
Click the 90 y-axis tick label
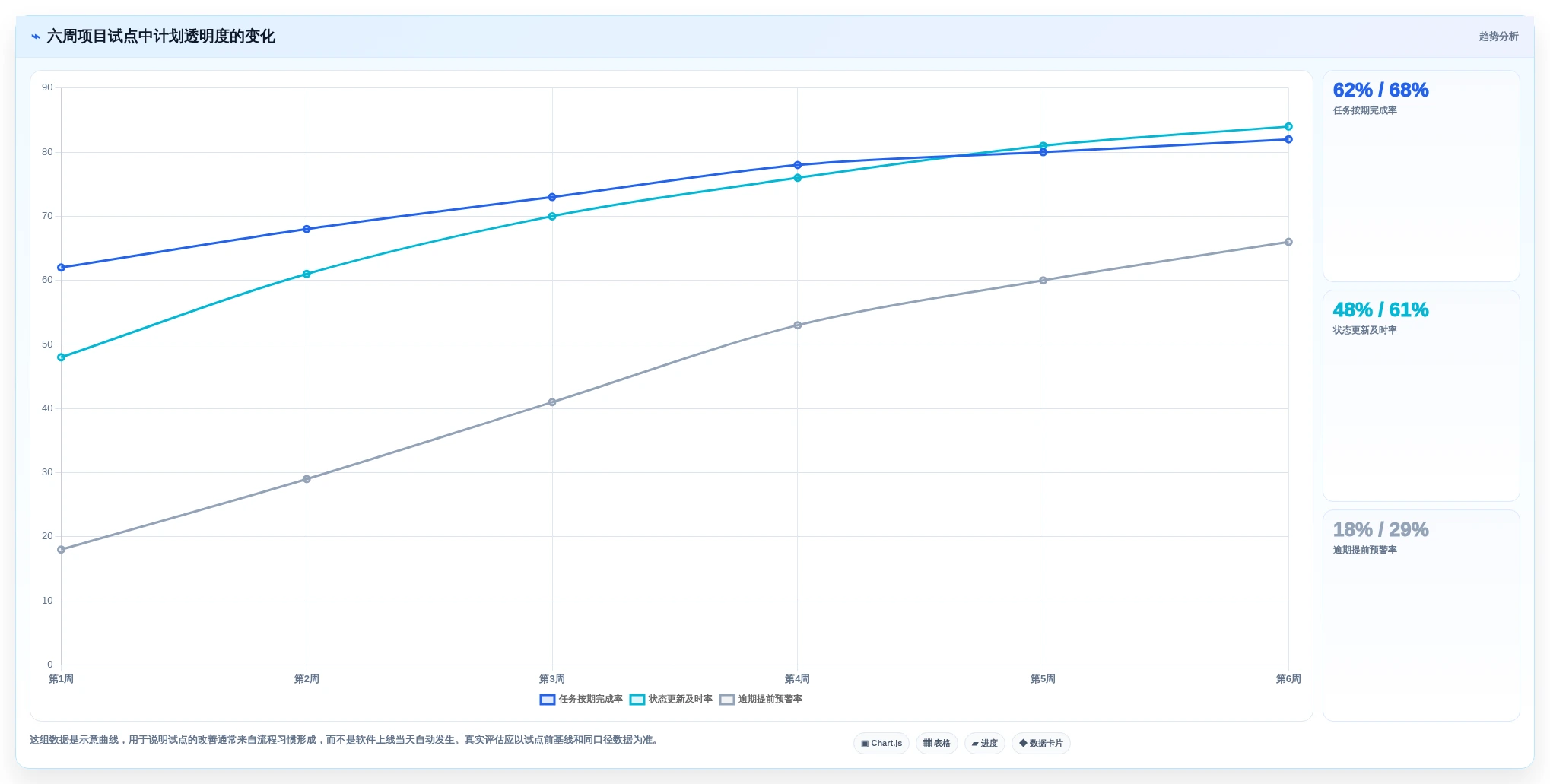coord(47,87)
